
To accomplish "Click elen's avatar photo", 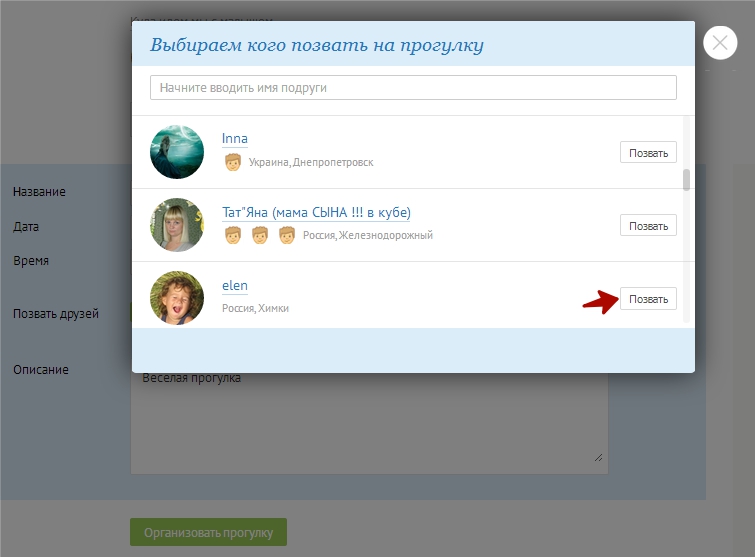I will [177, 298].
